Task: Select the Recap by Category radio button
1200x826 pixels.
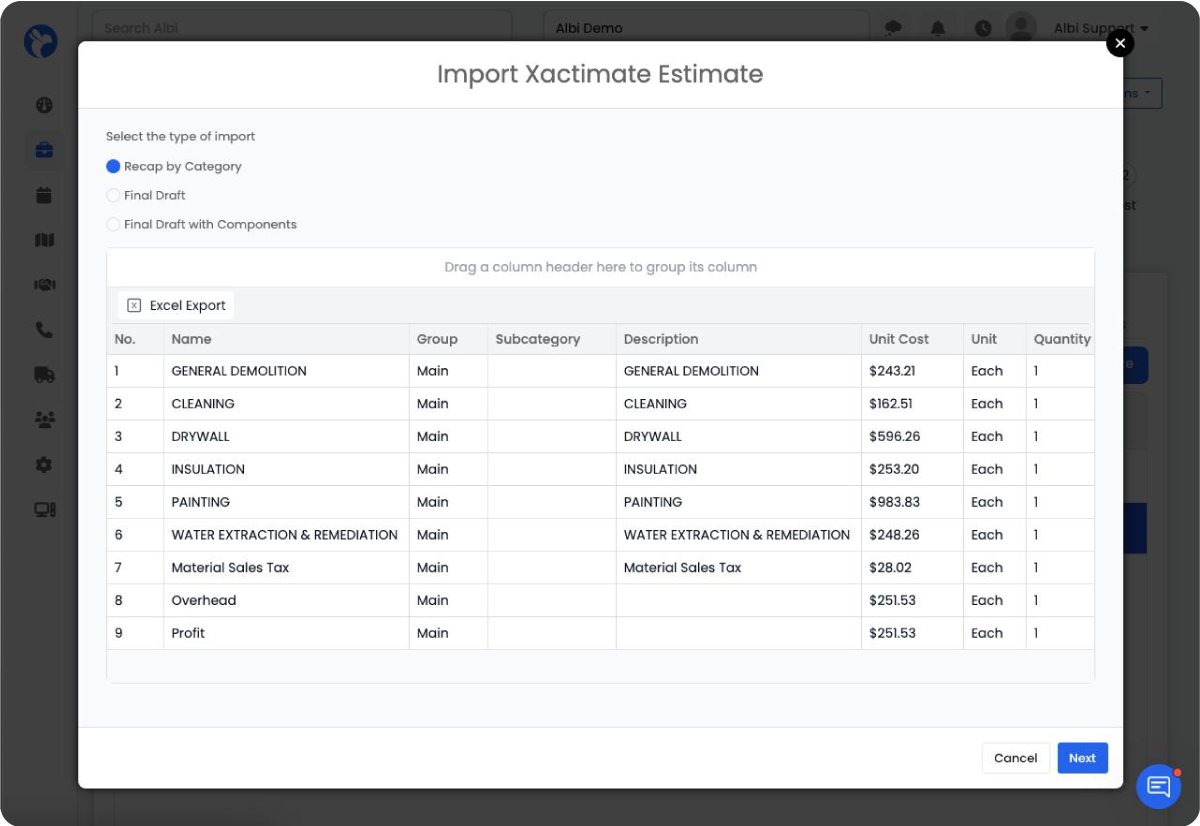Action: pyautogui.click(x=113, y=166)
